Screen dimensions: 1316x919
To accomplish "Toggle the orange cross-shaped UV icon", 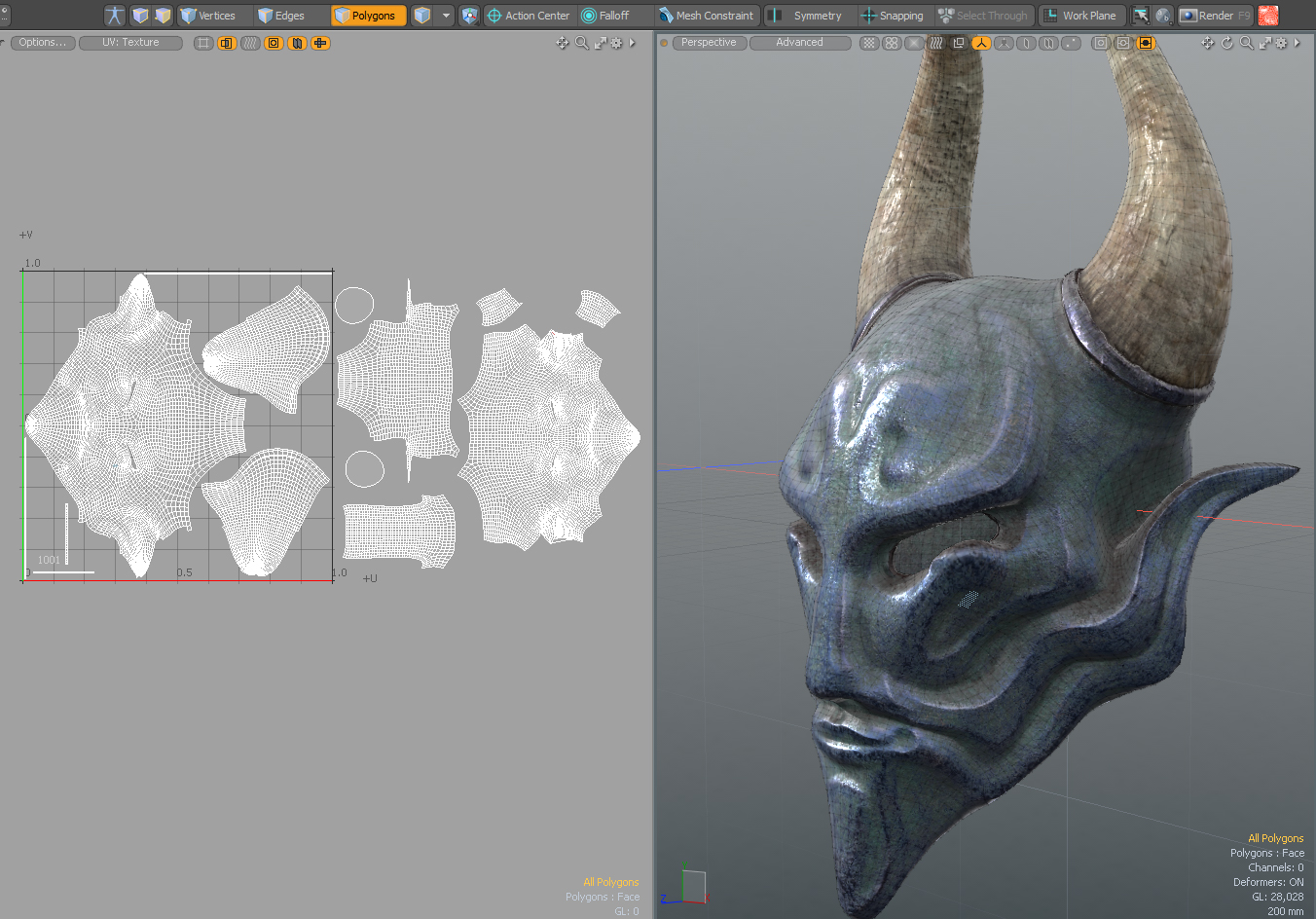I will pos(320,43).
